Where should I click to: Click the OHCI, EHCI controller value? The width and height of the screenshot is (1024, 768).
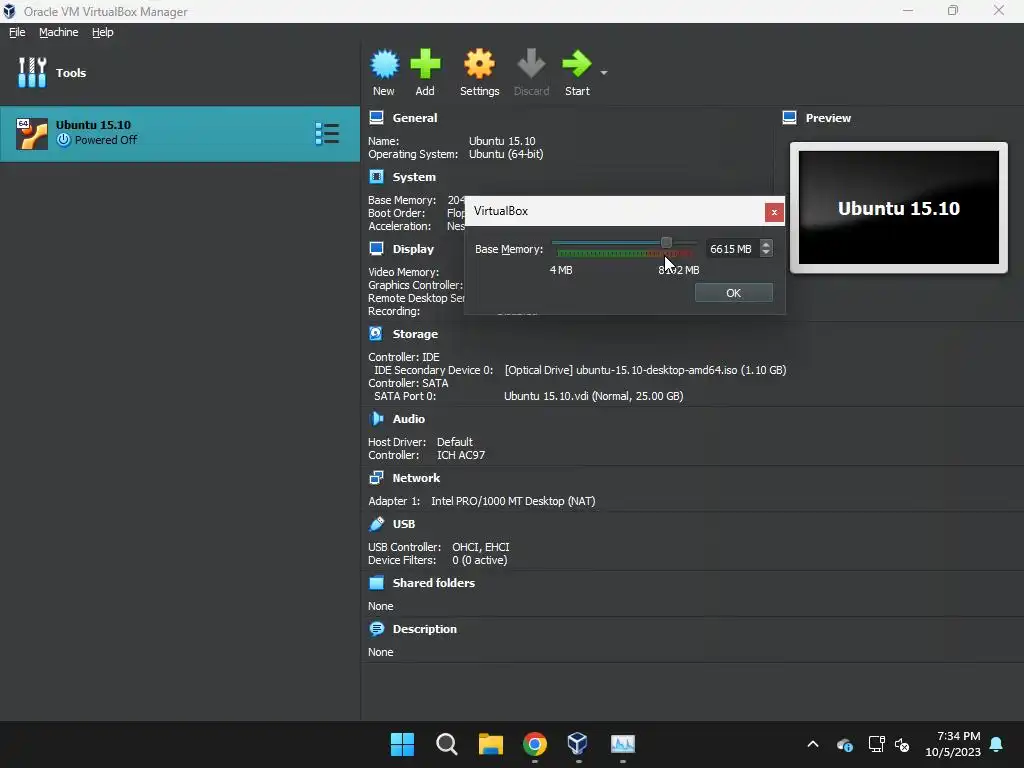[x=481, y=547]
